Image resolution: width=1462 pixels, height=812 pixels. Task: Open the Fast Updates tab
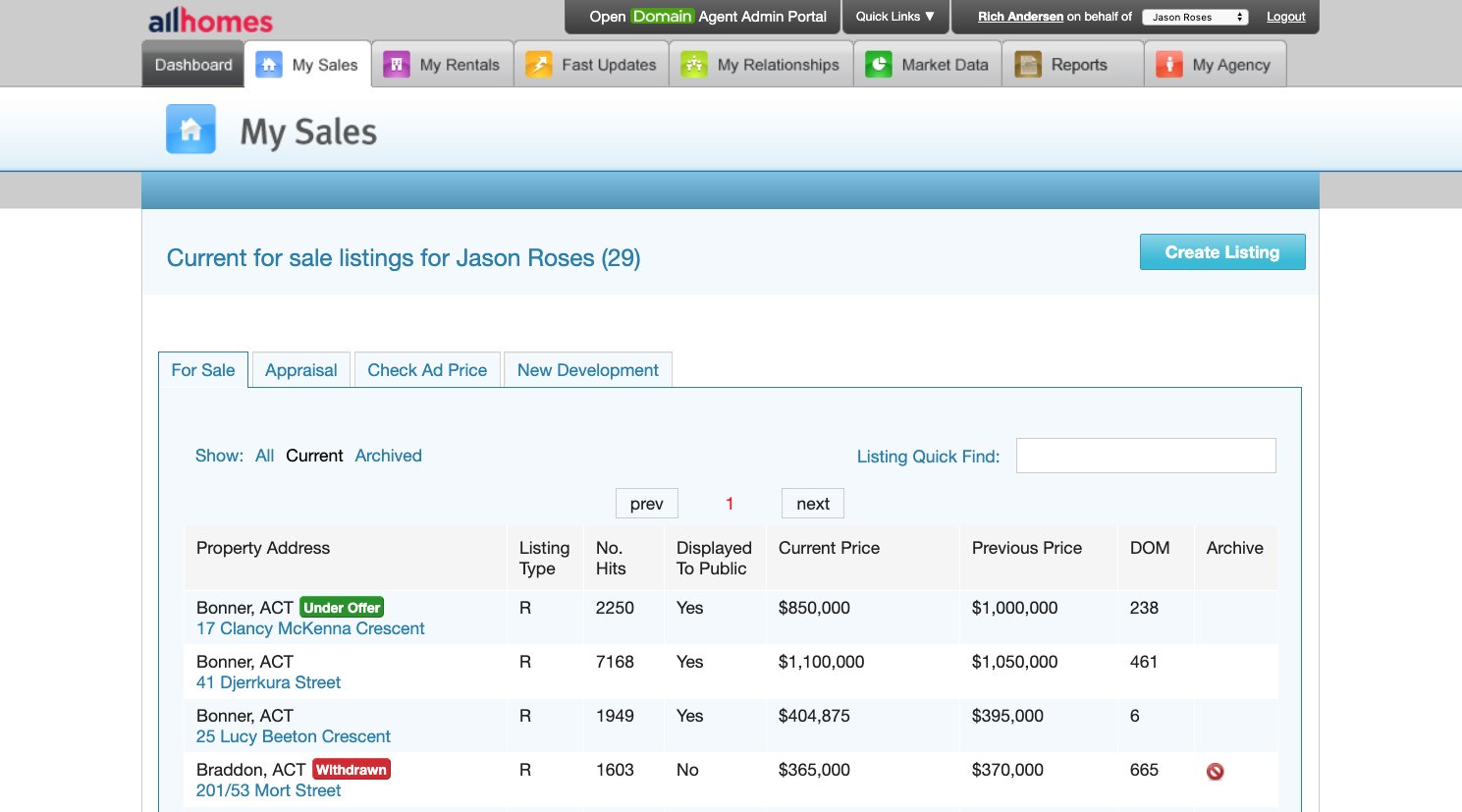click(x=592, y=65)
